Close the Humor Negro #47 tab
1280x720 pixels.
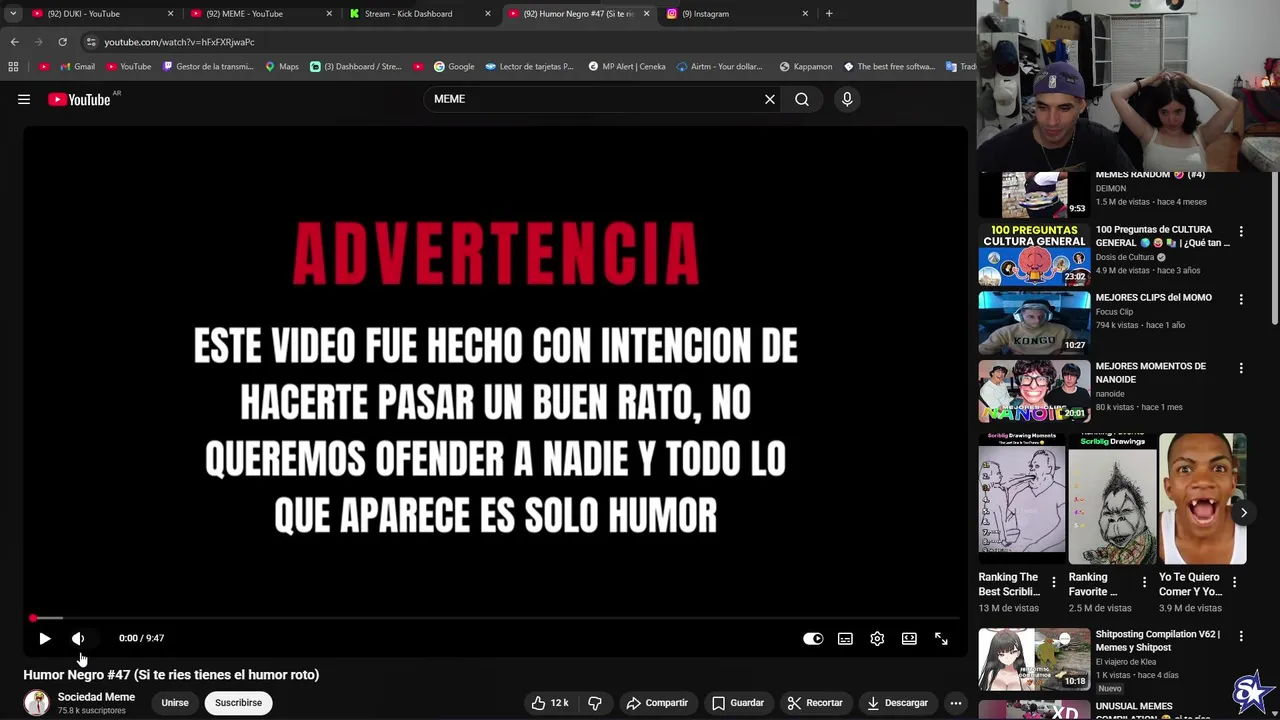pyautogui.click(x=646, y=14)
